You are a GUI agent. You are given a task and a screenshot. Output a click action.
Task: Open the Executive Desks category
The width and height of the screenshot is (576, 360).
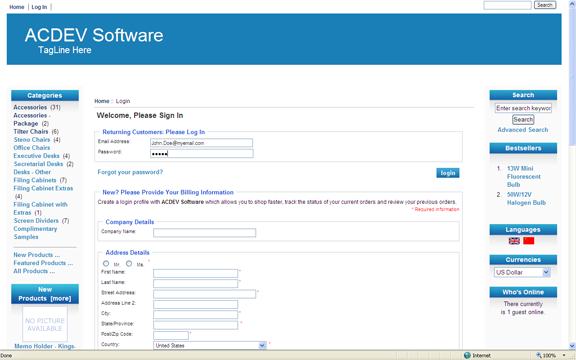(x=36, y=156)
